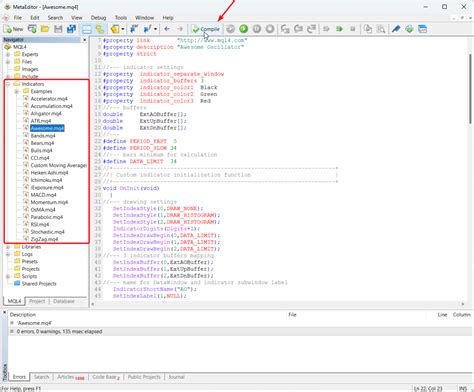Open the Debug menu

(98, 18)
